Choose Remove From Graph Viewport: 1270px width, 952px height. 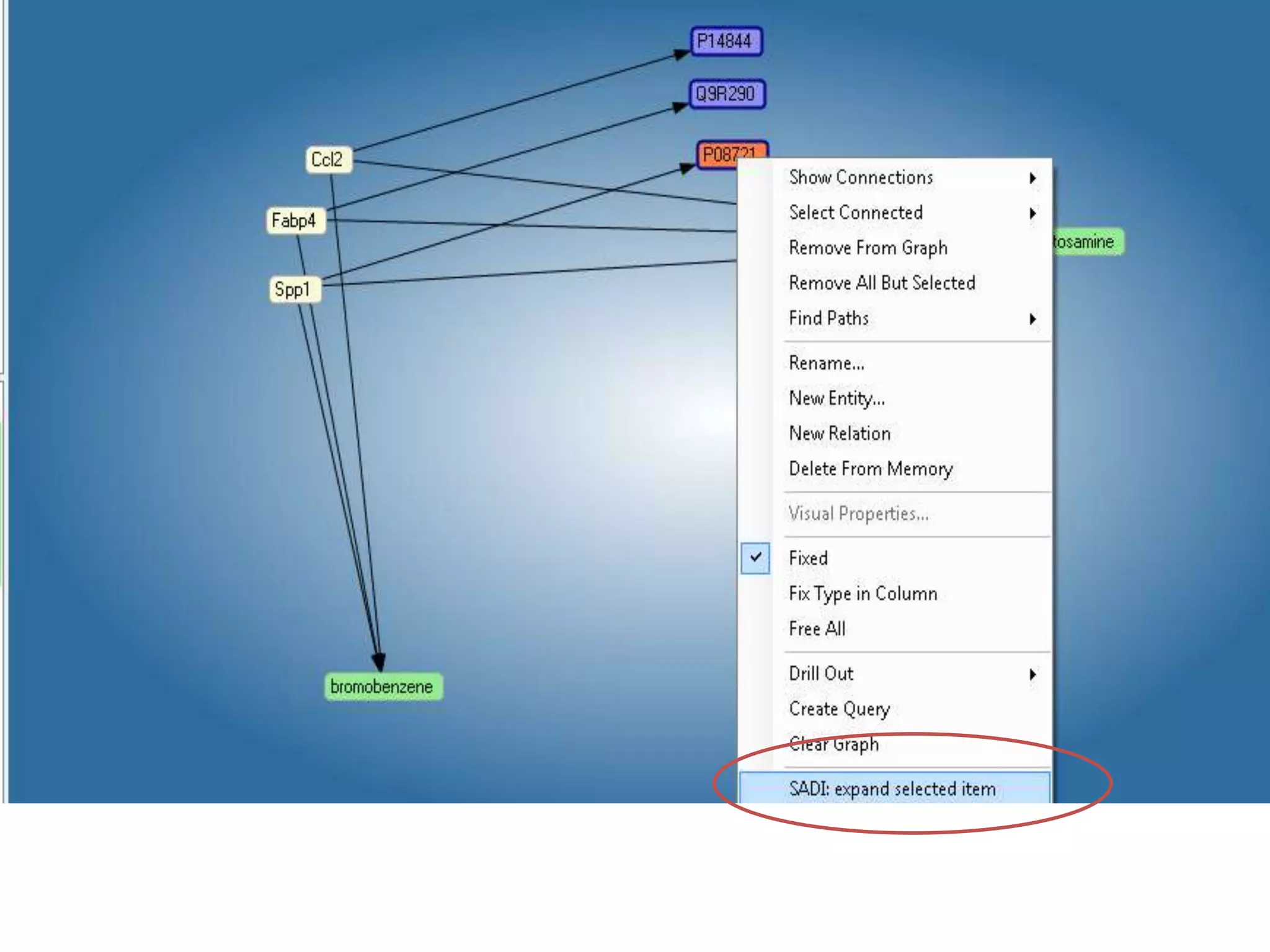coord(868,248)
